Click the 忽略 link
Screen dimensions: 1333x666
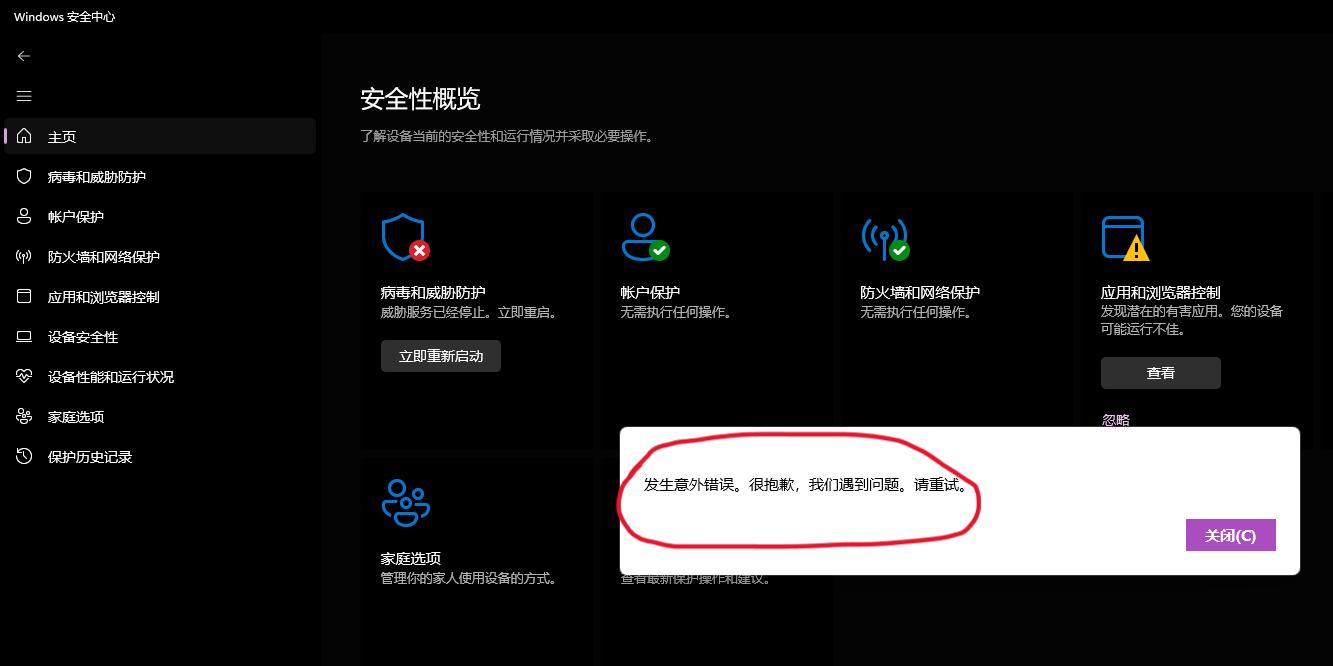(1116, 420)
